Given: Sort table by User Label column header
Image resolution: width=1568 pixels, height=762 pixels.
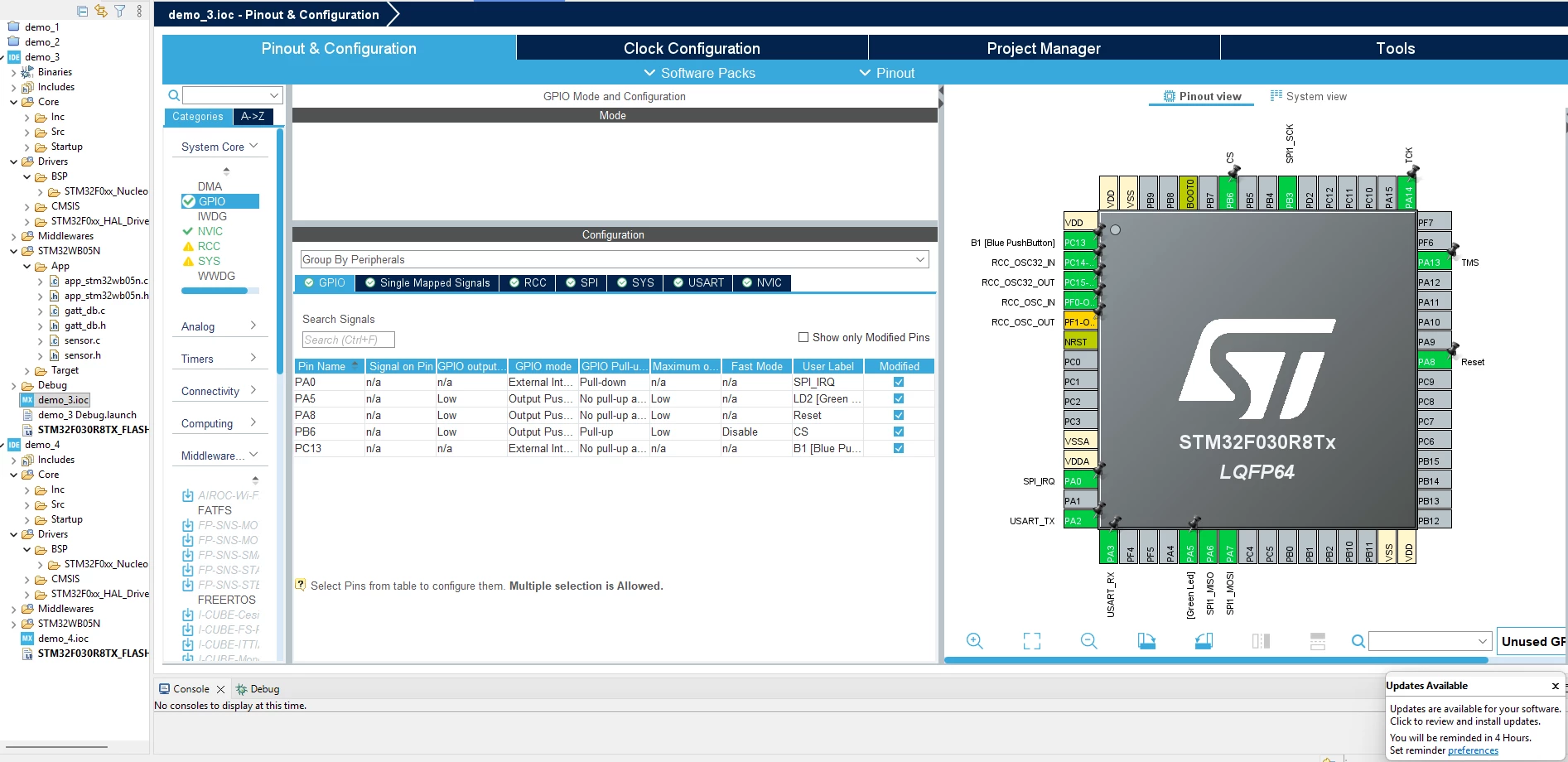Looking at the screenshot, I should (x=828, y=366).
